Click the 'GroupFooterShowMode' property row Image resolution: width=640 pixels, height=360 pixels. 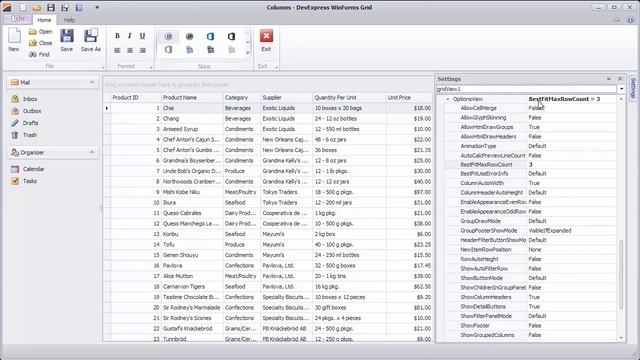[x=530, y=231]
